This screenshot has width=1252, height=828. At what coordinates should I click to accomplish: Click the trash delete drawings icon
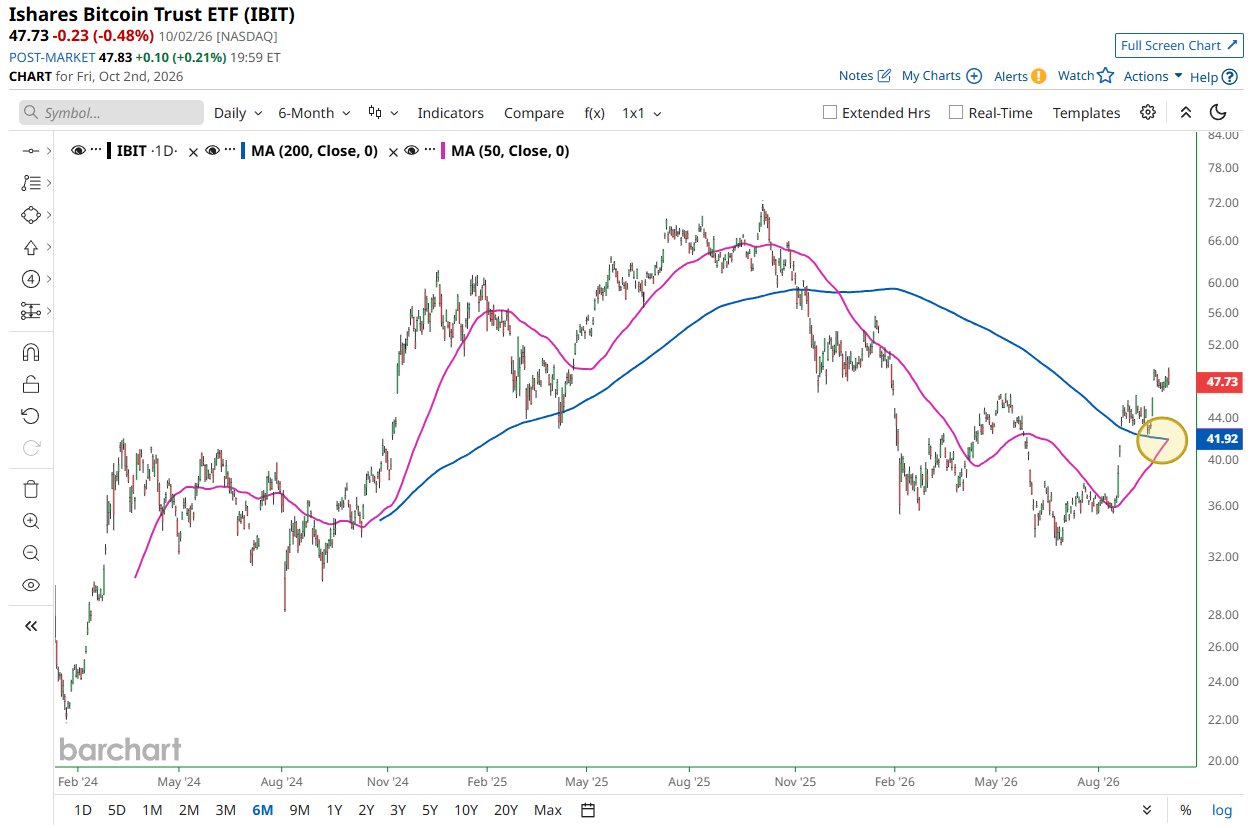point(30,489)
